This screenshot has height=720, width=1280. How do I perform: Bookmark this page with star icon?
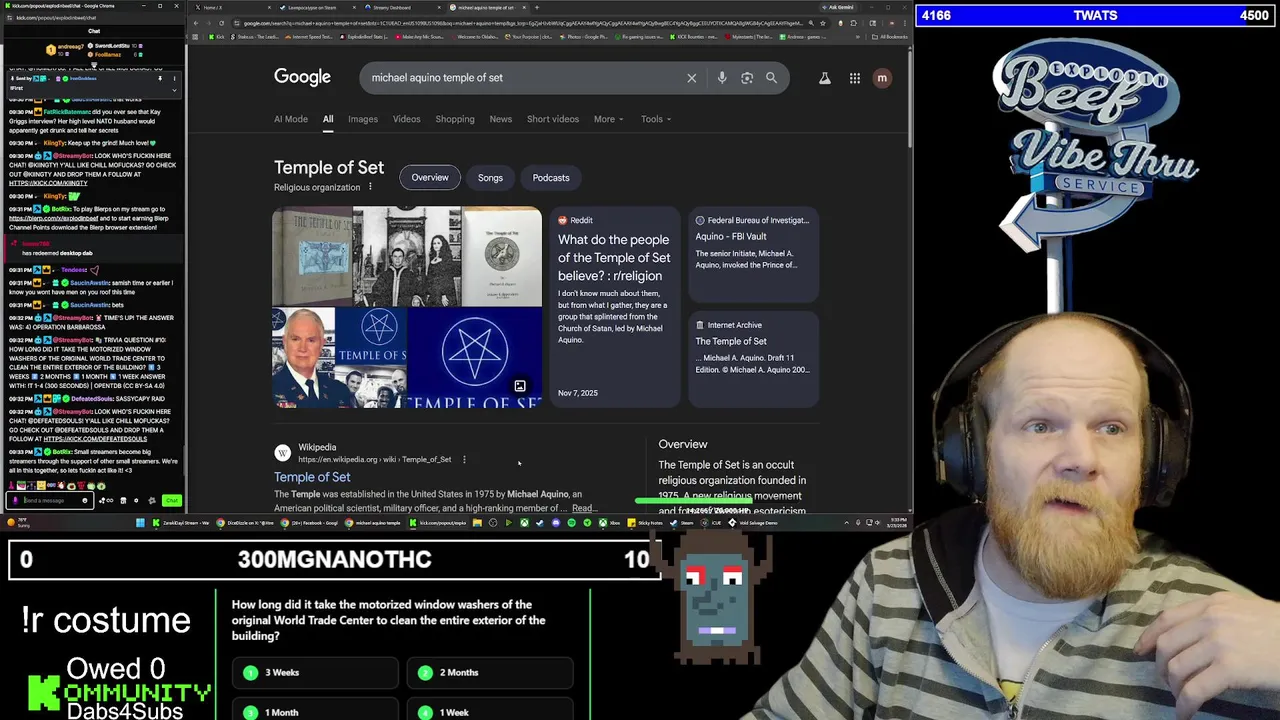coord(823,23)
